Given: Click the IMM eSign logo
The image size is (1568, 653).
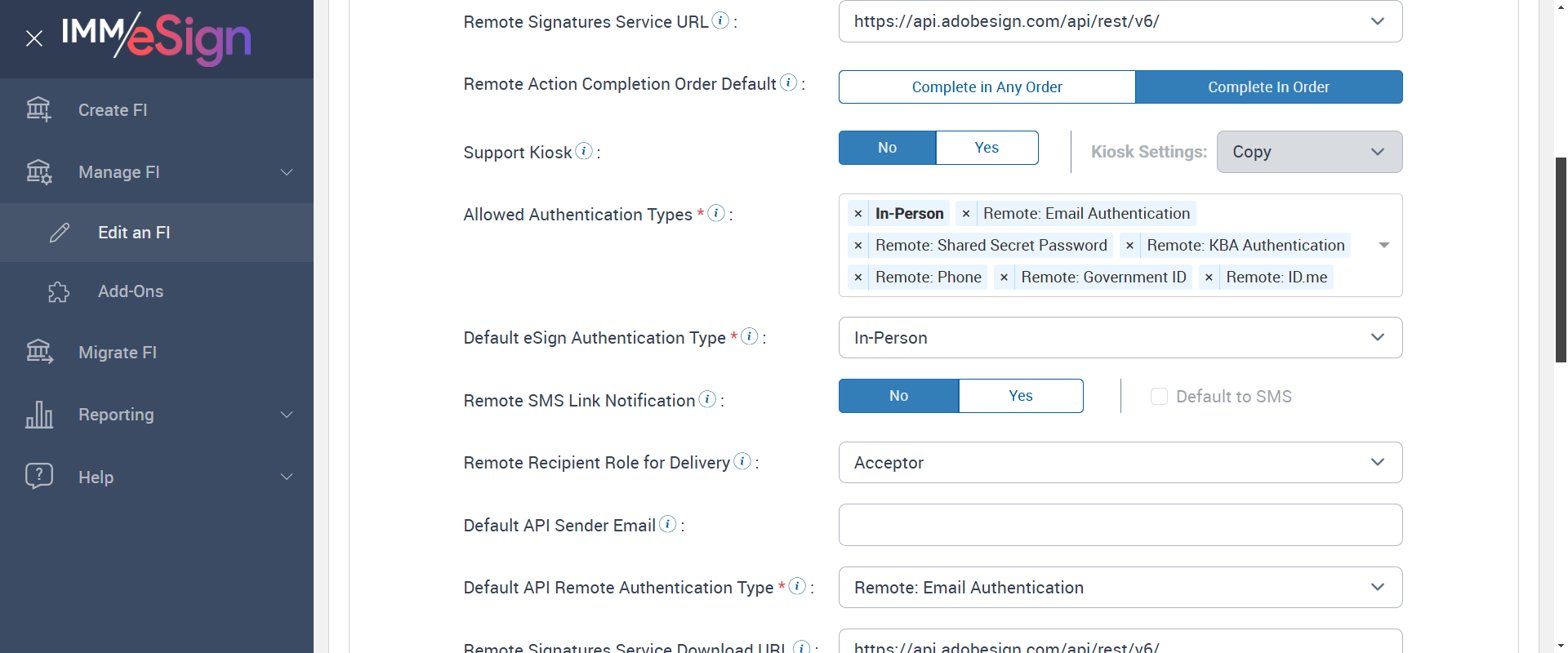Looking at the screenshot, I should point(157,38).
